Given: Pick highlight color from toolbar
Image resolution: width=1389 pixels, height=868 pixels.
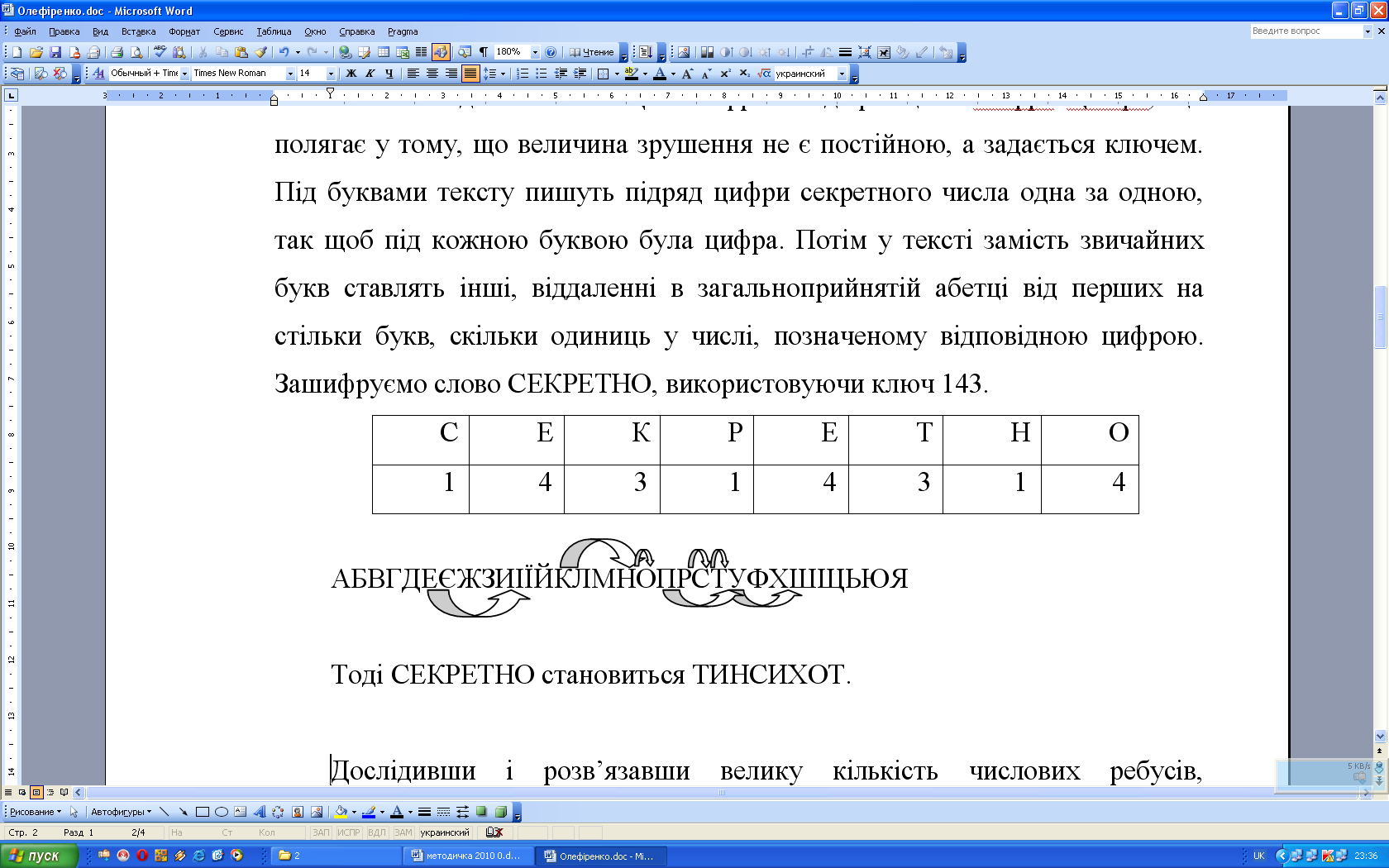Looking at the screenshot, I should tap(631, 74).
